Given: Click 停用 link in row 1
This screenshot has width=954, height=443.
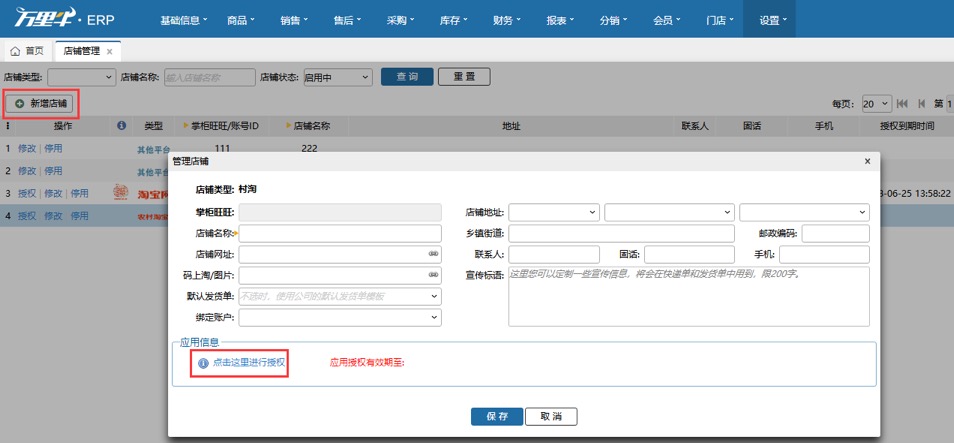Looking at the screenshot, I should tap(53, 148).
